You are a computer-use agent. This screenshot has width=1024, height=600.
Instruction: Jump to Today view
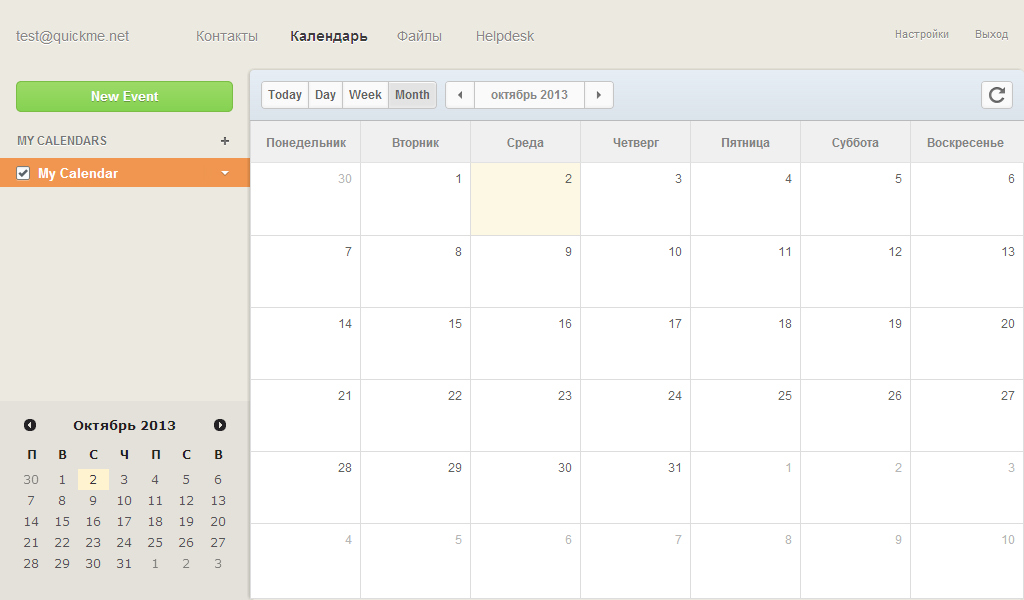tap(285, 95)
